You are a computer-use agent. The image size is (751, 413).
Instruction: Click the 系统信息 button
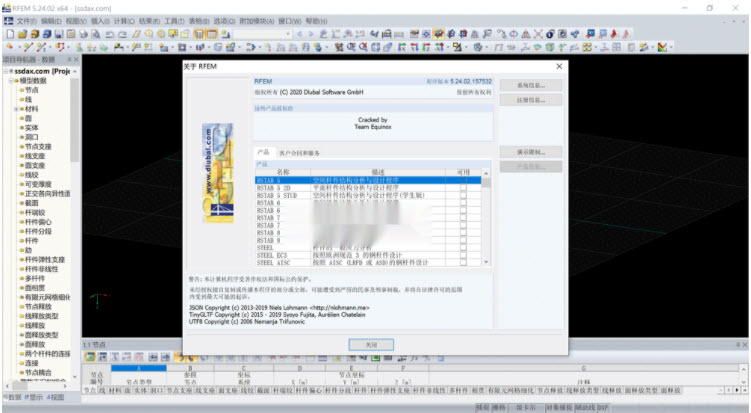coord(530,86)
